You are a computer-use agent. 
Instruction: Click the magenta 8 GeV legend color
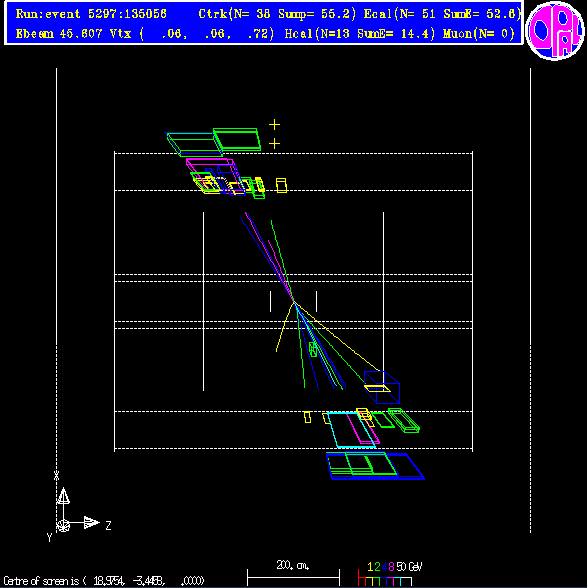coord(390,581)
